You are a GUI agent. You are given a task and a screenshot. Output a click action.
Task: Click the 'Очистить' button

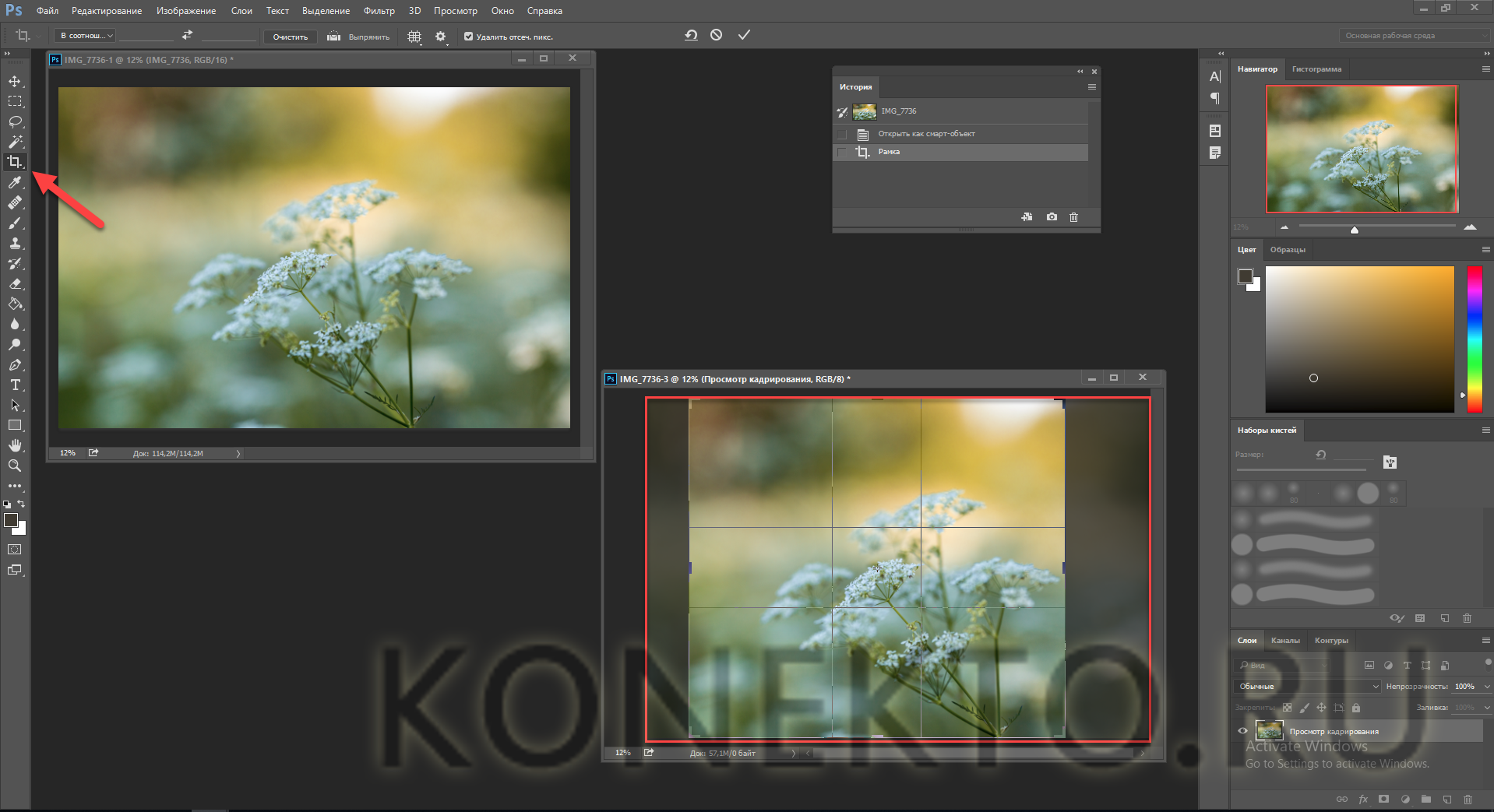[x=290, y=37]
